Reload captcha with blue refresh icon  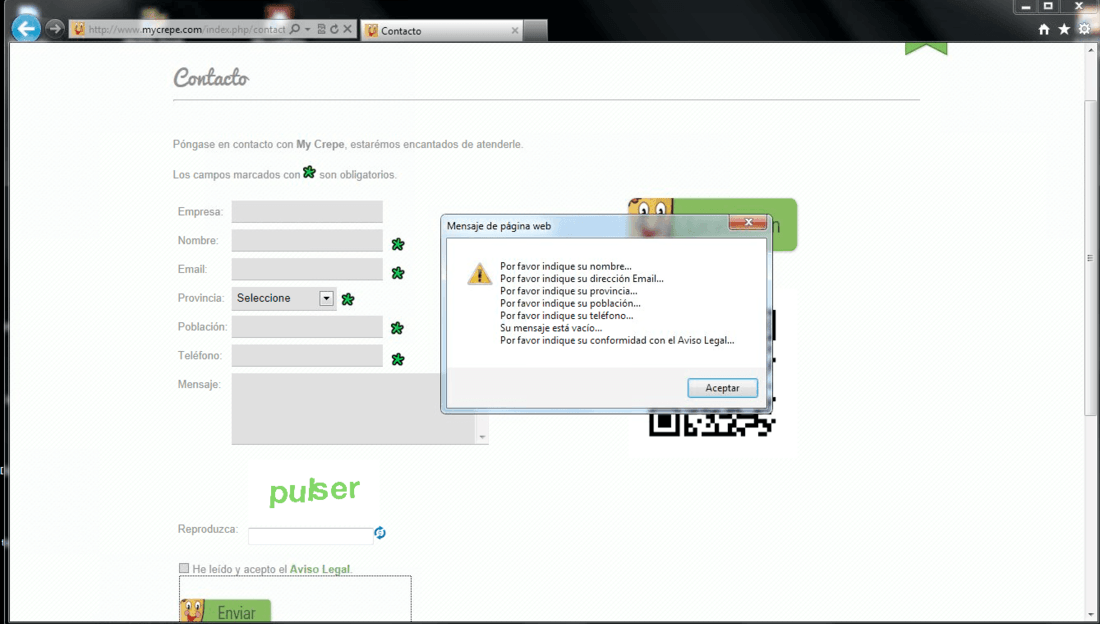(380, 533)
